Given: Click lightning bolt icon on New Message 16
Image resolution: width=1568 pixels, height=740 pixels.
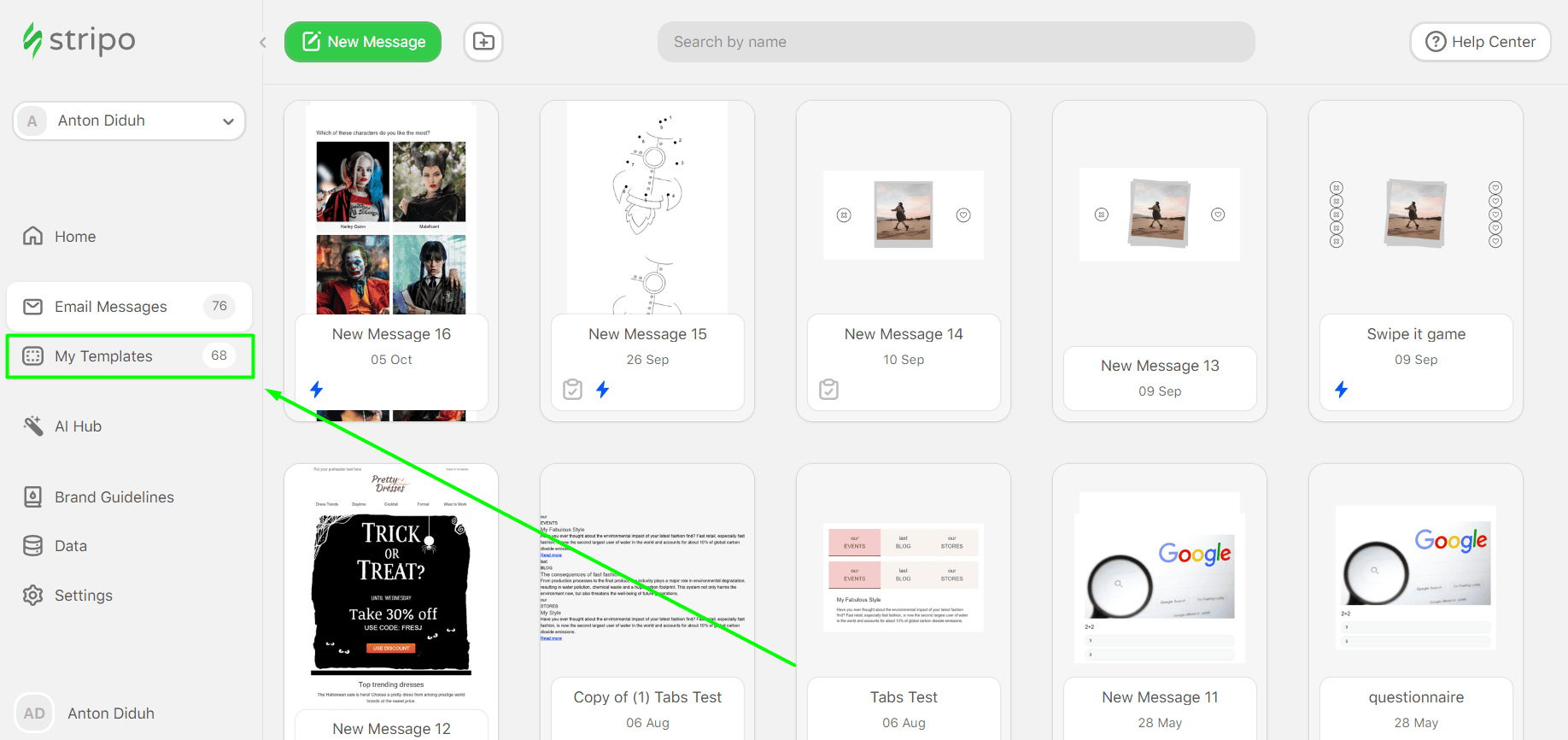Looking at the screenshot, I should [x=317, y=390].
